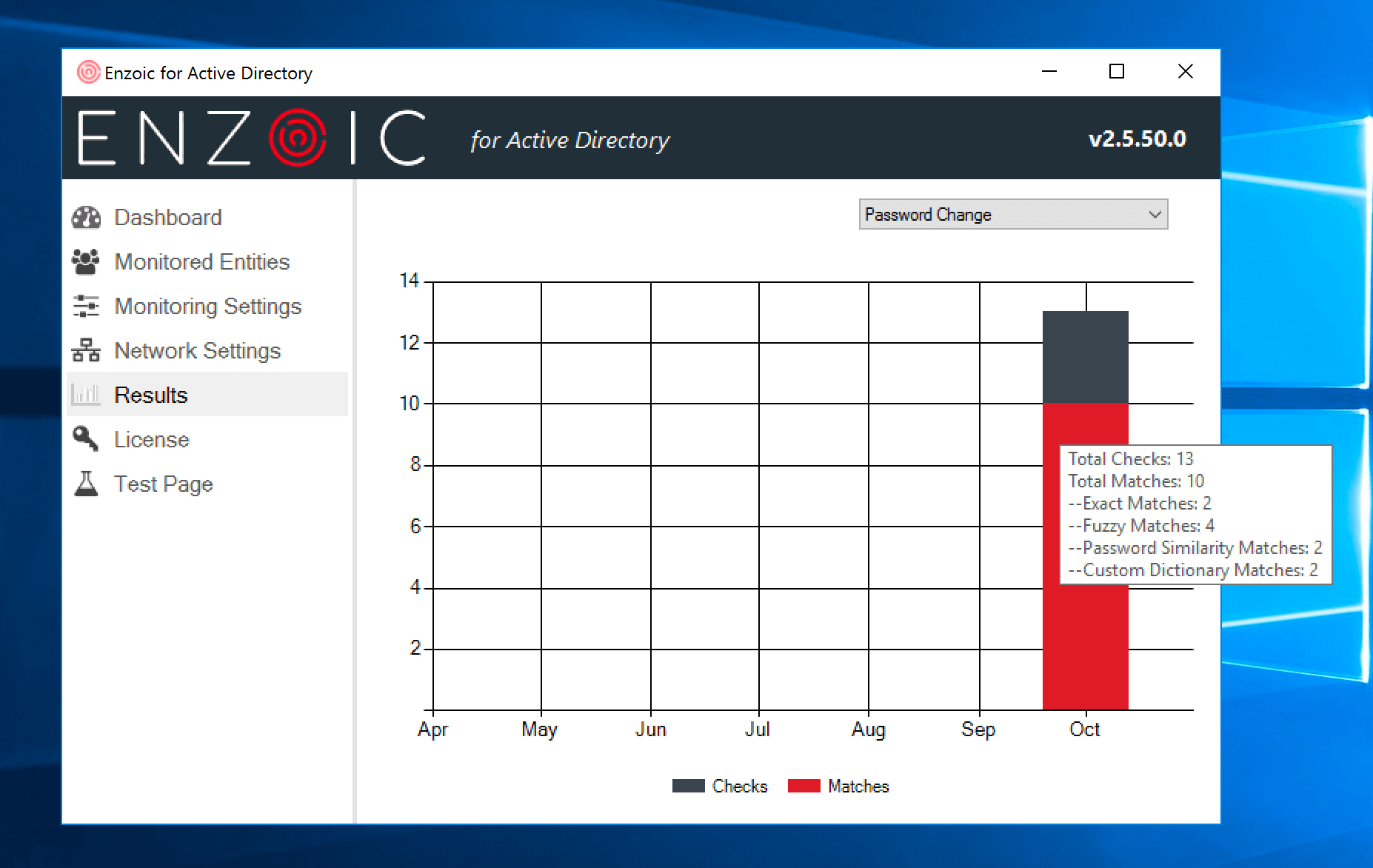Viewport: 1373px width, 868px height.
Task: Click the dark Checks bar segment for Oct
Action: (1085, 357)
